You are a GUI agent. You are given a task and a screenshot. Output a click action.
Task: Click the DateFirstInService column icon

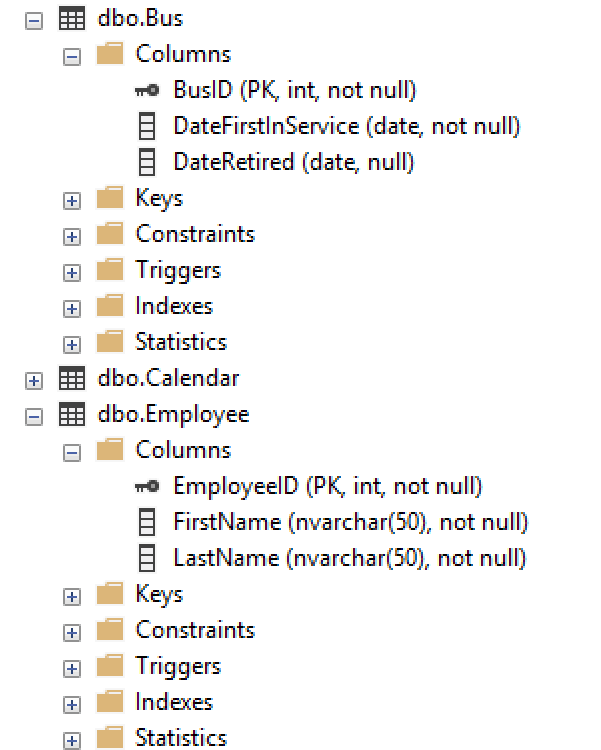[x=146, y=127]
